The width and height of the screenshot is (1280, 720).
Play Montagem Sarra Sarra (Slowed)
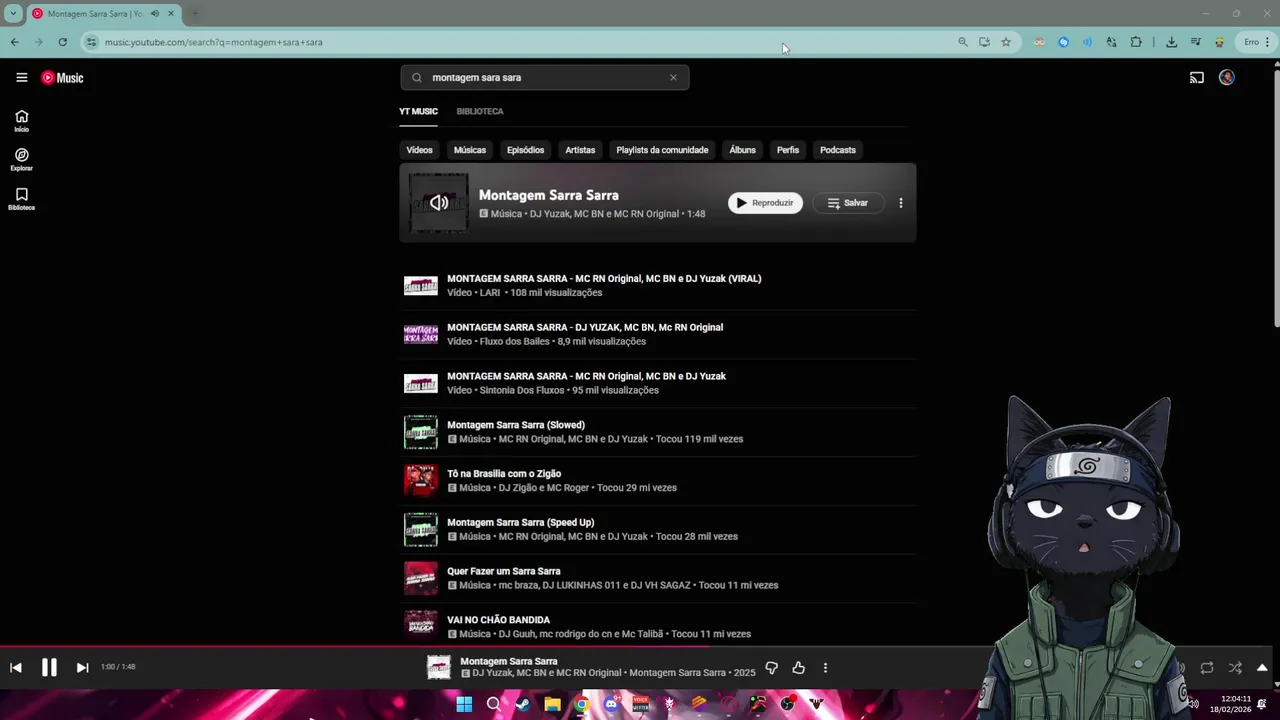click(658, 432)
